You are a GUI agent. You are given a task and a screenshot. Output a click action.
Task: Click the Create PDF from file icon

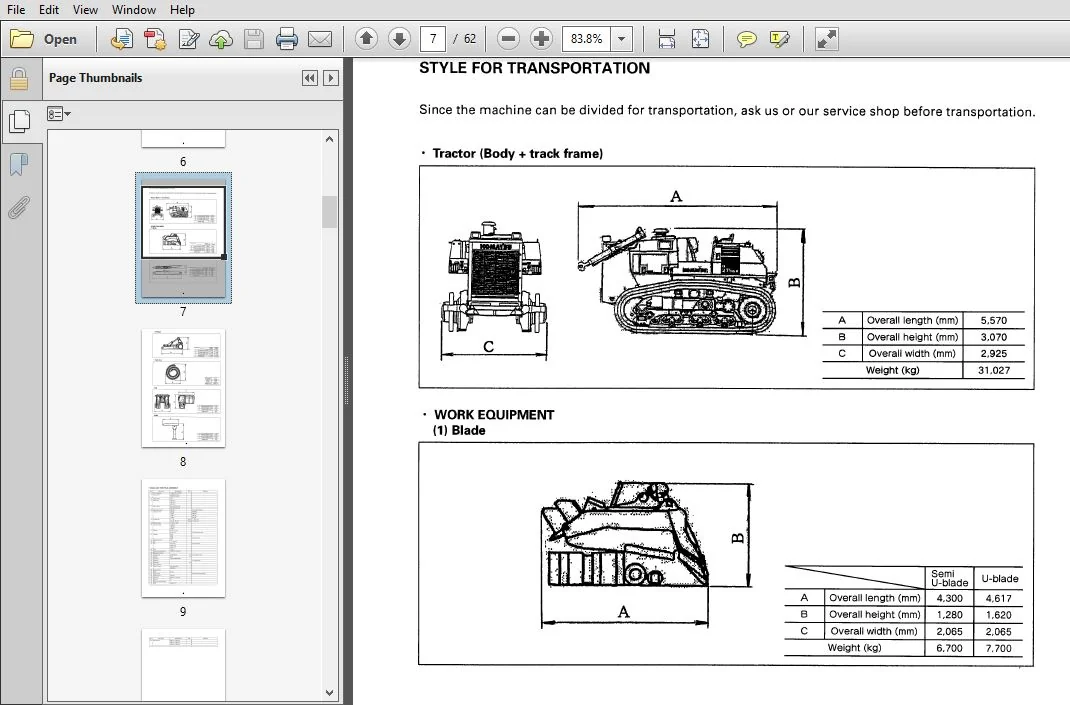[x=122, y=39]
